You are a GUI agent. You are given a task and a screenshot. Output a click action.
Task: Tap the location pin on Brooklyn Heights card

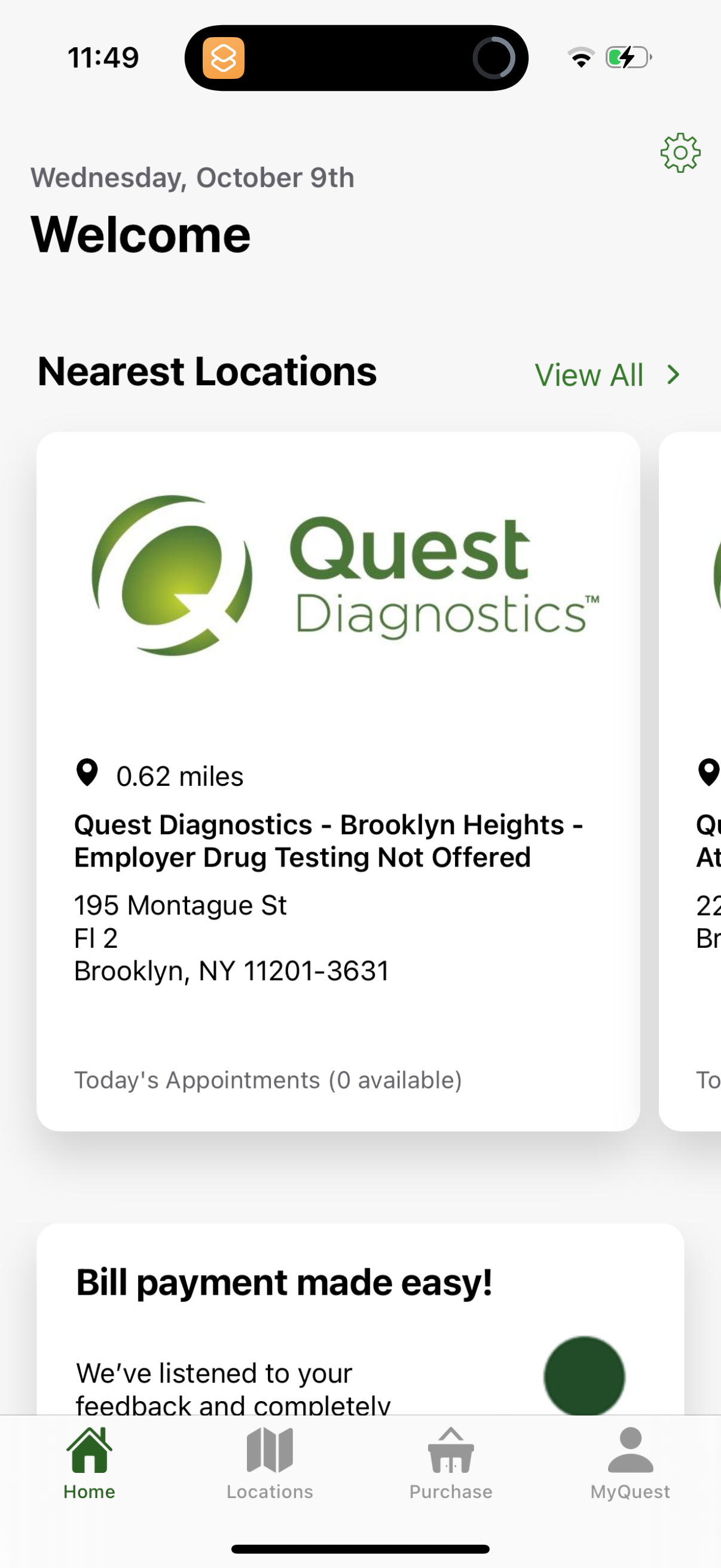click(87, 774)
